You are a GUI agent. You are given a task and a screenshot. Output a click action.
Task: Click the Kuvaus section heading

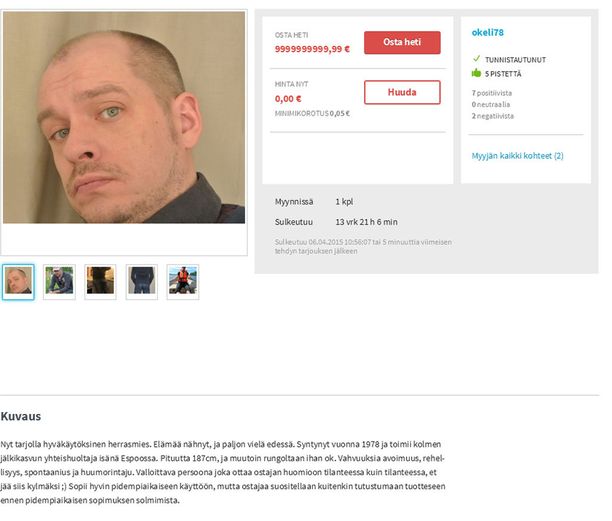pos(21,416)
